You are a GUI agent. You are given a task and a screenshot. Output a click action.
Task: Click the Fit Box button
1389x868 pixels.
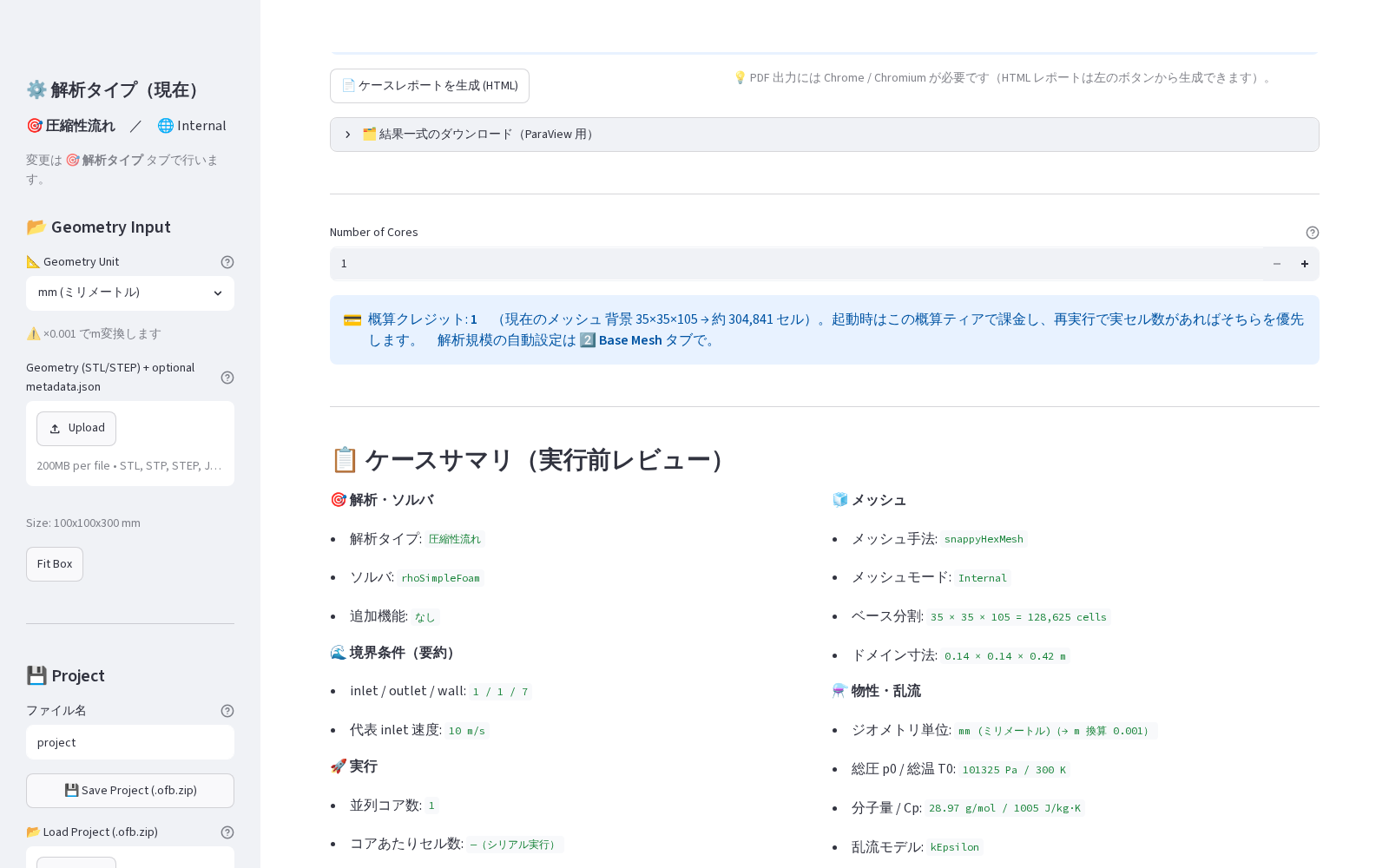click(x=55, y=564)
